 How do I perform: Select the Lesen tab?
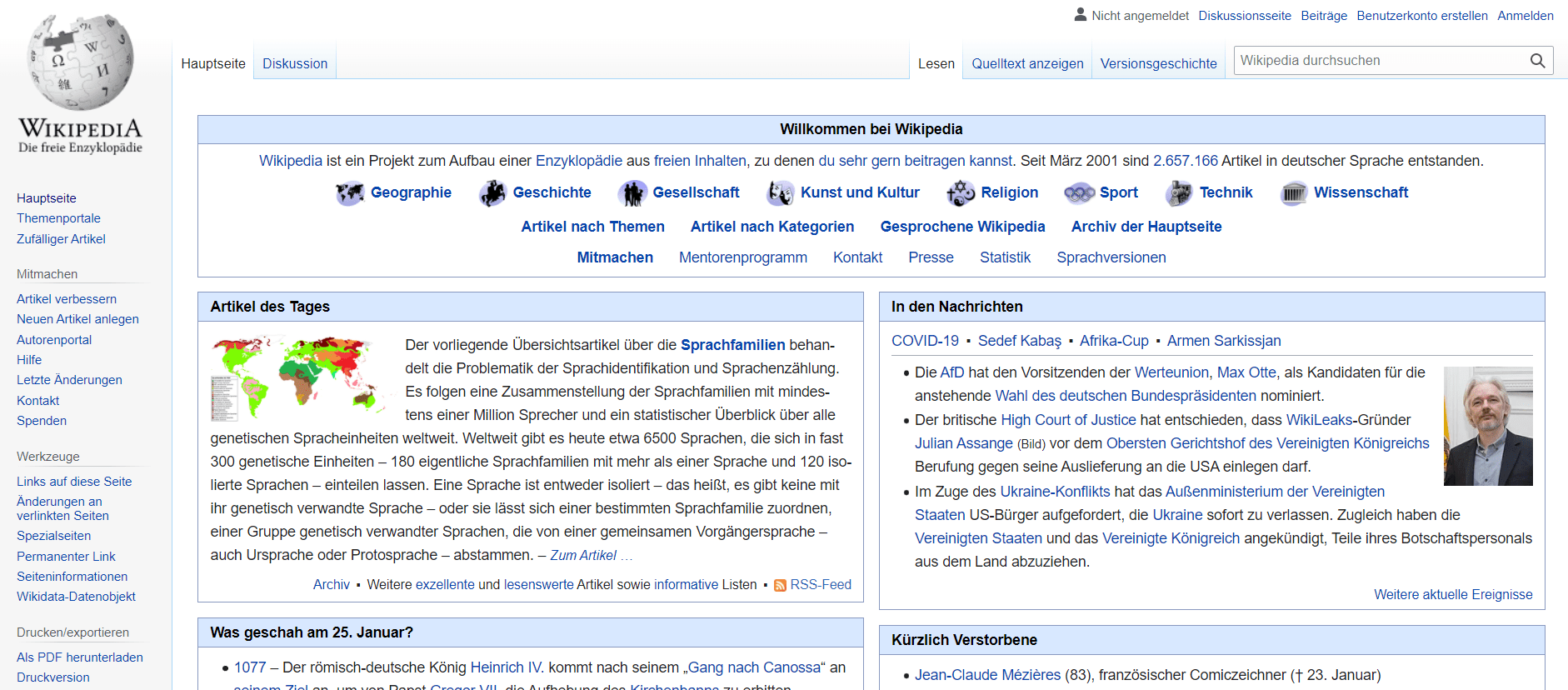pos(936,63)
